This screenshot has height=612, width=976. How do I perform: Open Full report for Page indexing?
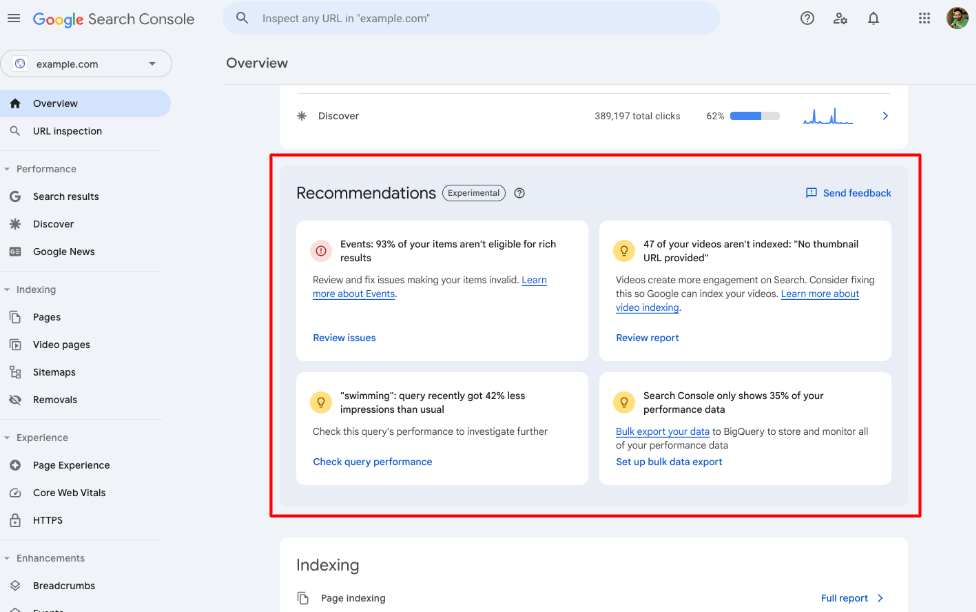(x=844, y=598)
